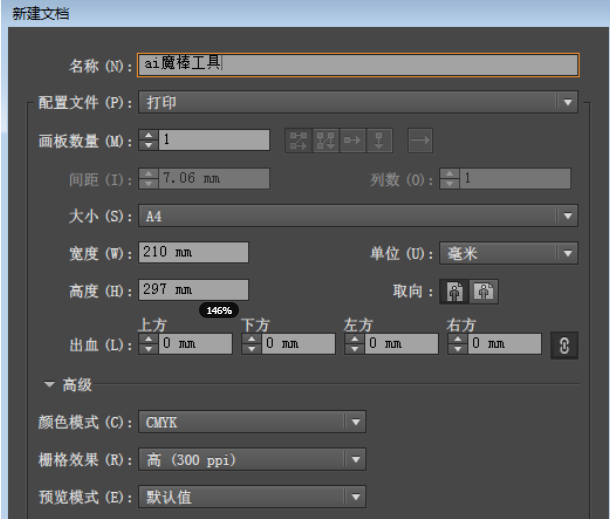The image size is (610, 519).
Task: Toggle the bleed link chain icon
Action: 564,345
